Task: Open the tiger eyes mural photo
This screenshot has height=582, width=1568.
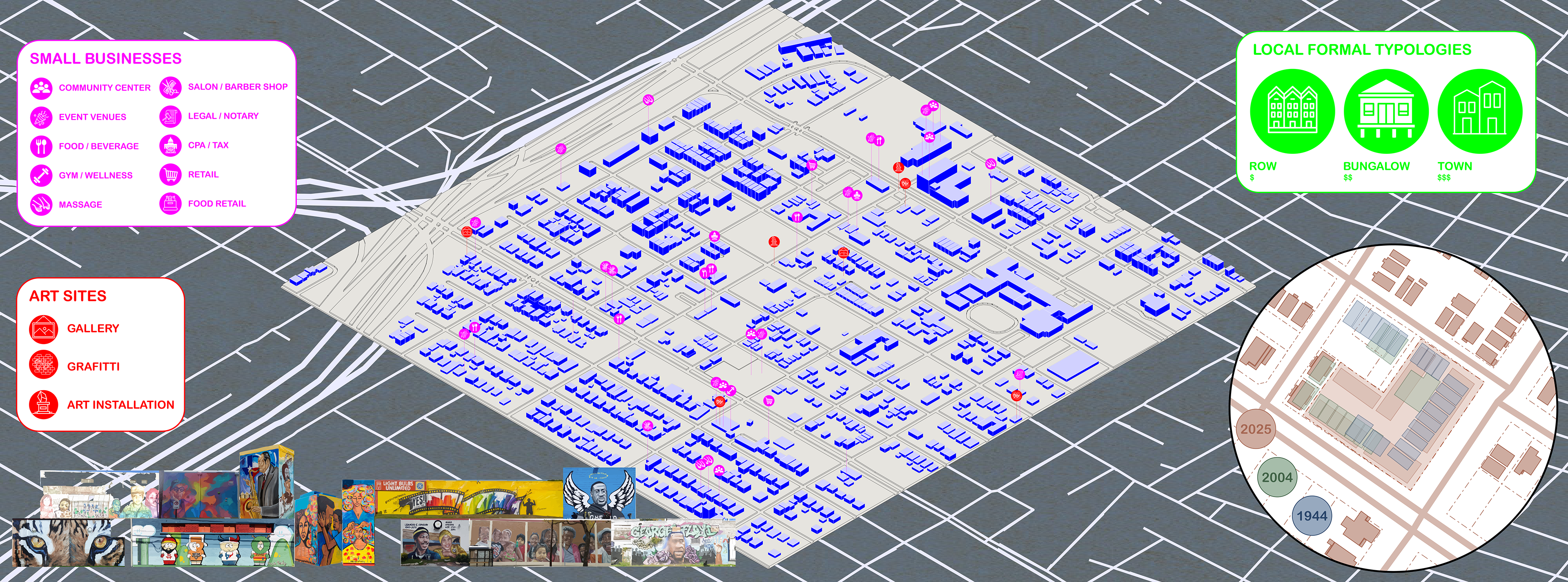Action: [69, 542]
